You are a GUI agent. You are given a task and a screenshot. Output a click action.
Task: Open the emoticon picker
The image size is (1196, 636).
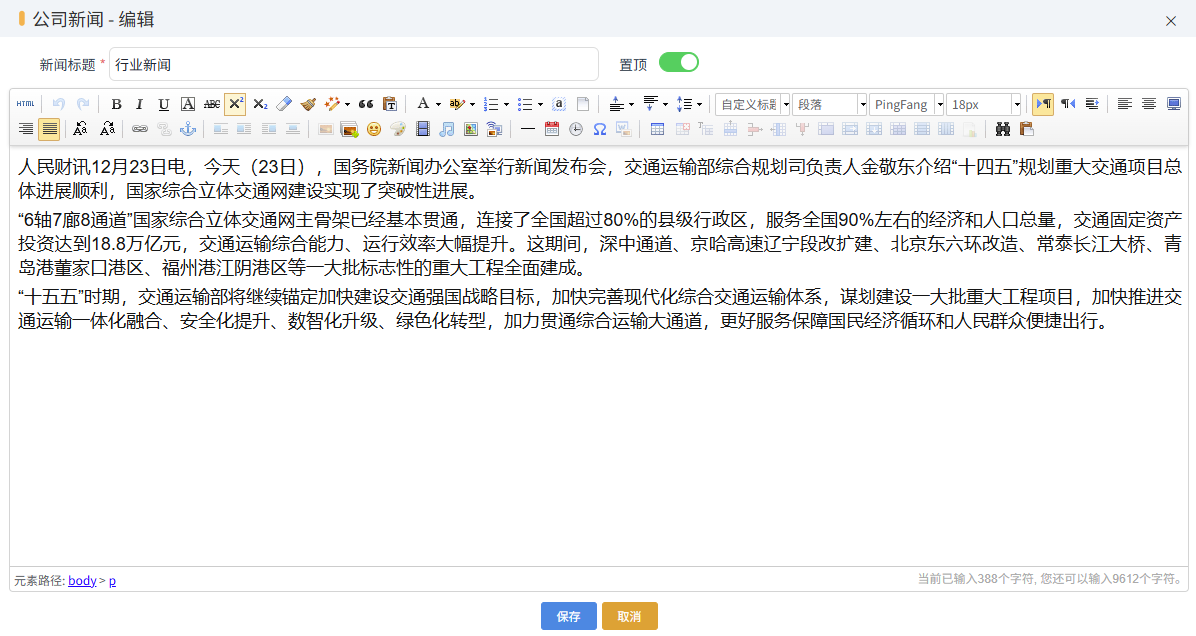tap(374, 129)
